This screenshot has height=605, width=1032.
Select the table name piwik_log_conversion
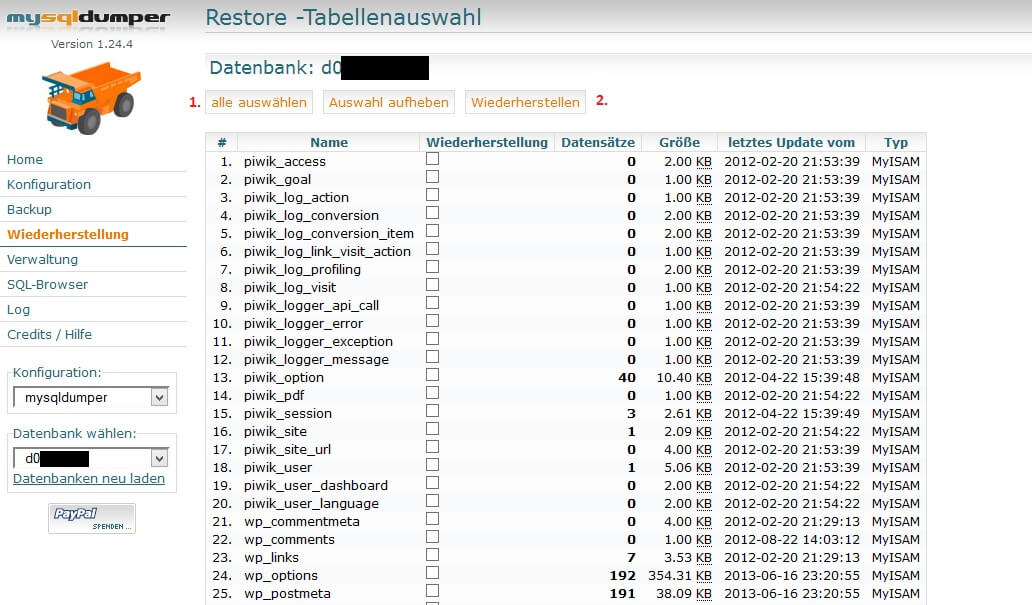coord(311,215)
